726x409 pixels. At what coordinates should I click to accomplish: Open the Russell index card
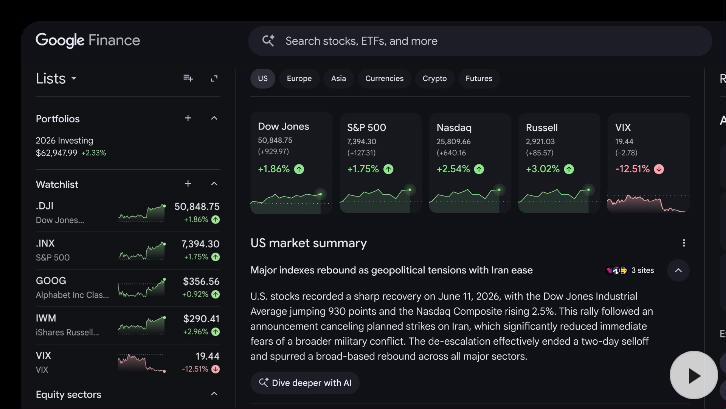[559, 163]
